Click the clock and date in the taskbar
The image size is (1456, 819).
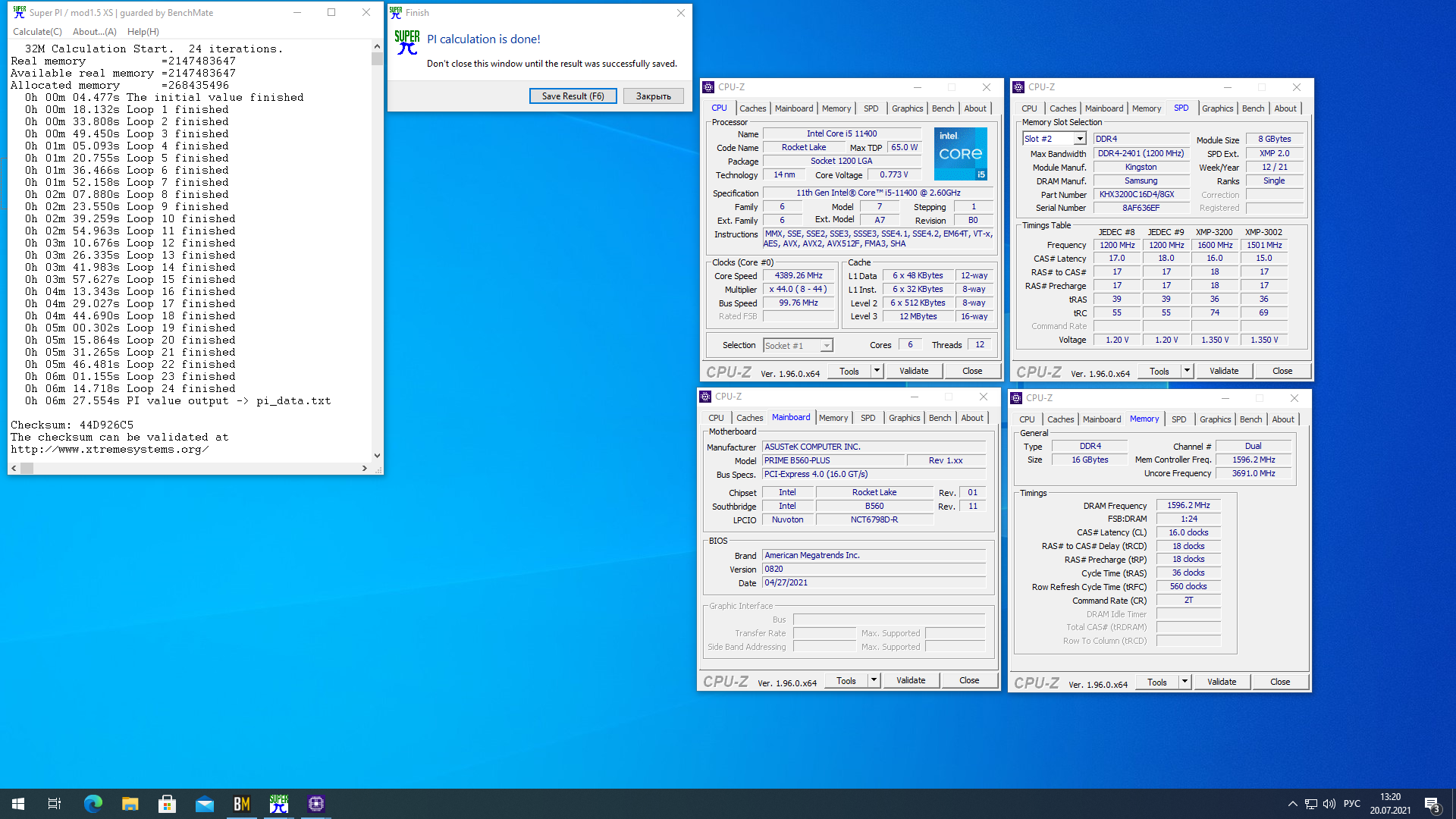click(x=1390, y=804)
